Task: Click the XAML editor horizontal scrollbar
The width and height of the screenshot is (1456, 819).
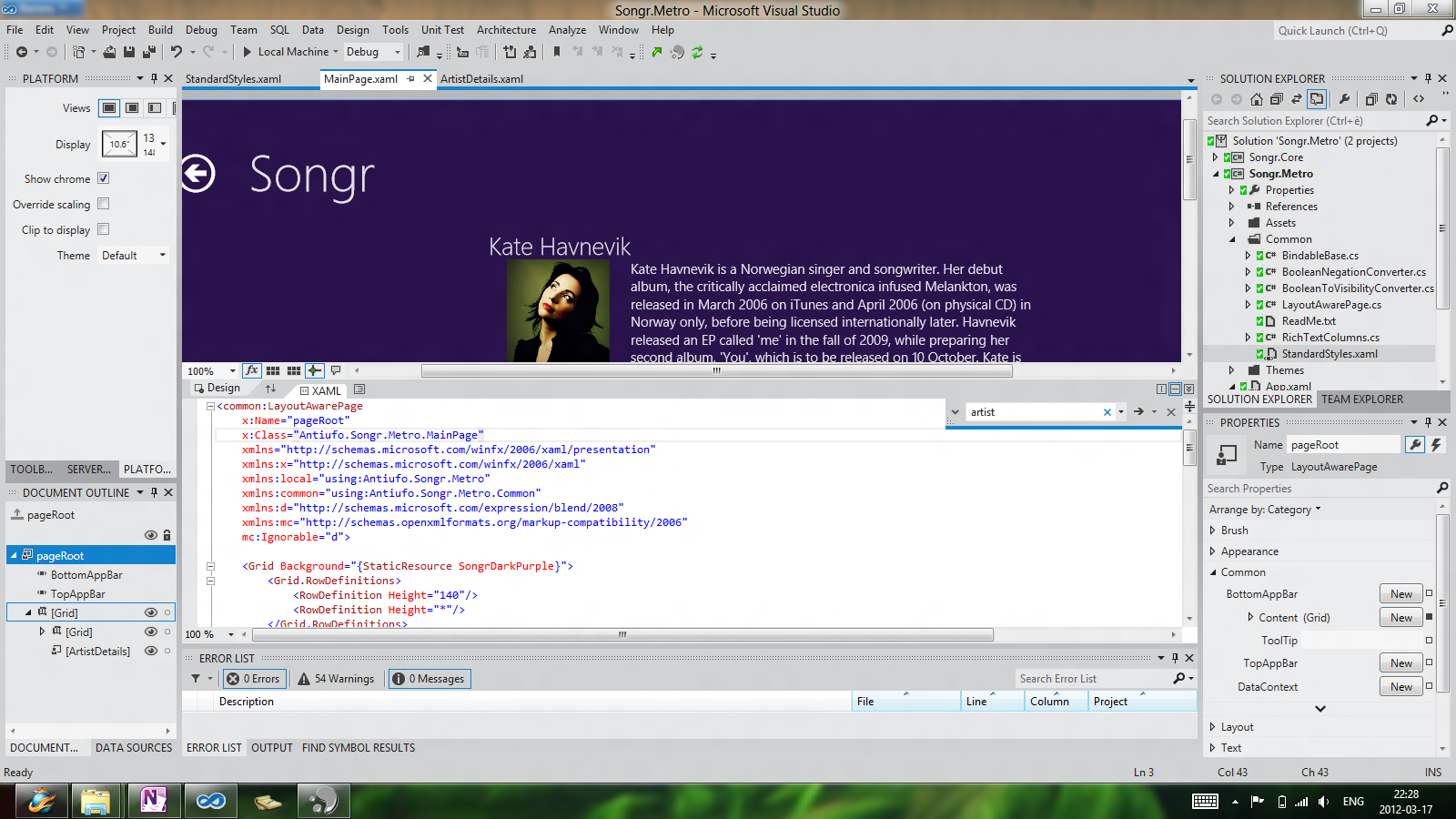Action: click(622, 634)
